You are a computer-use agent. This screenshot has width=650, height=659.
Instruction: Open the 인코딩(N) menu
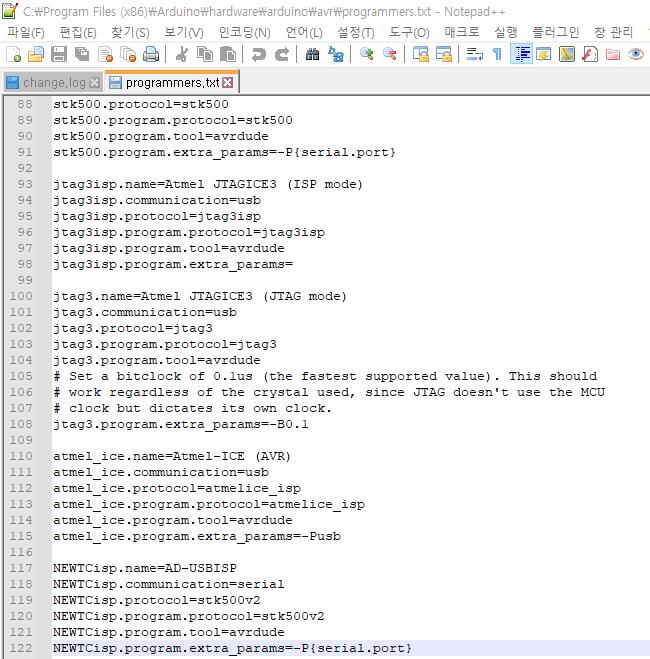click(244, 32)
